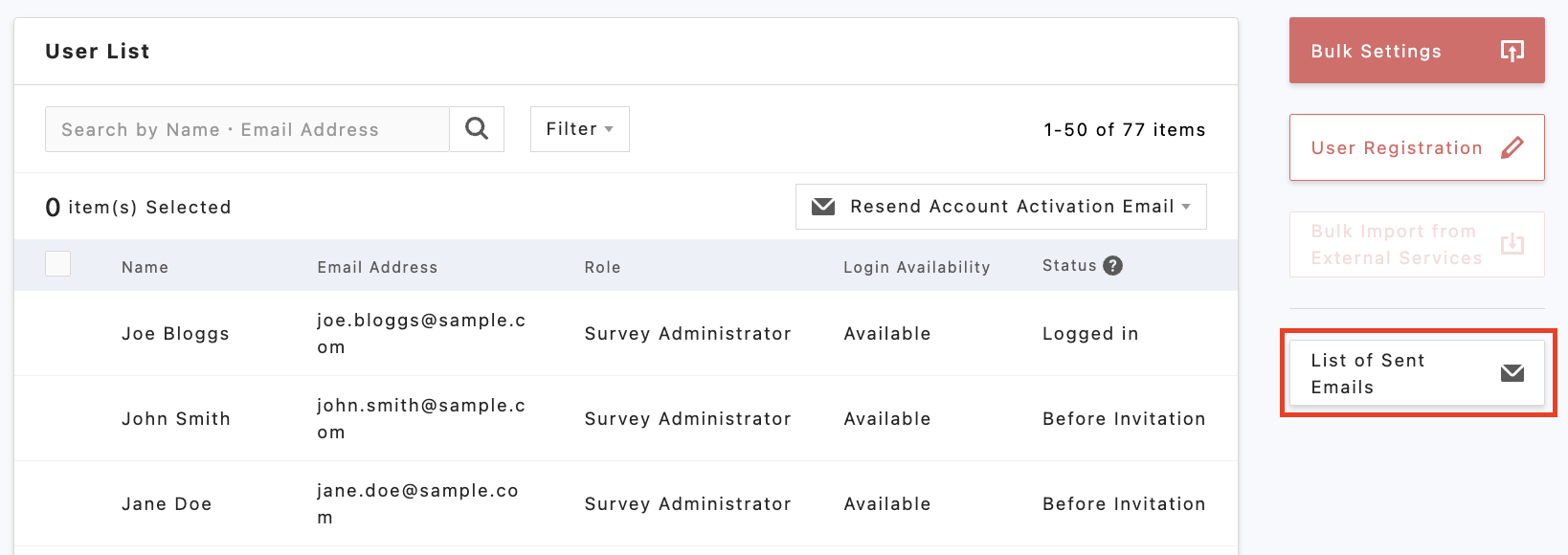
Task: Click the User Registration pencil icon
Action: click(1512, 147)
